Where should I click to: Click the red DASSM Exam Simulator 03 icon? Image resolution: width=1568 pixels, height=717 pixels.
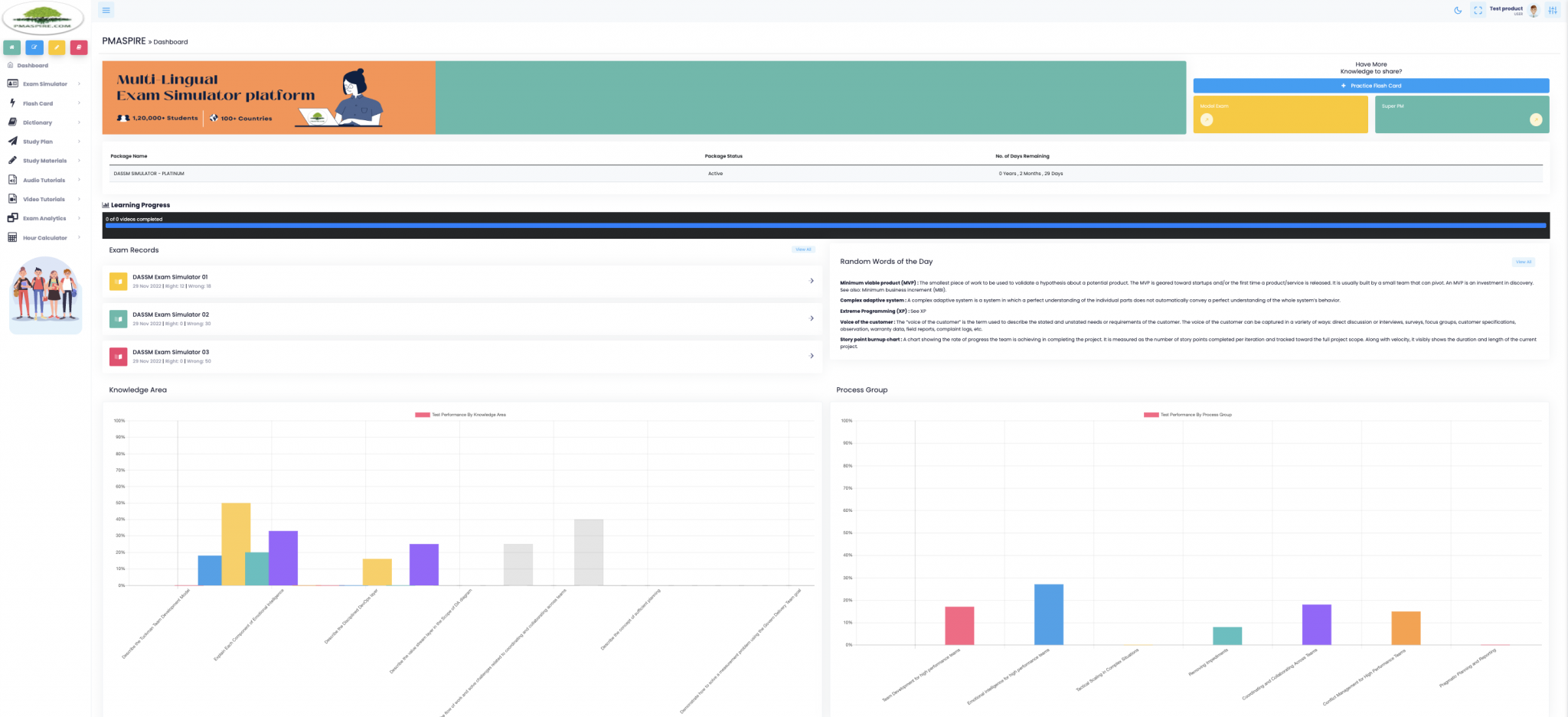(x=118, y=357)
